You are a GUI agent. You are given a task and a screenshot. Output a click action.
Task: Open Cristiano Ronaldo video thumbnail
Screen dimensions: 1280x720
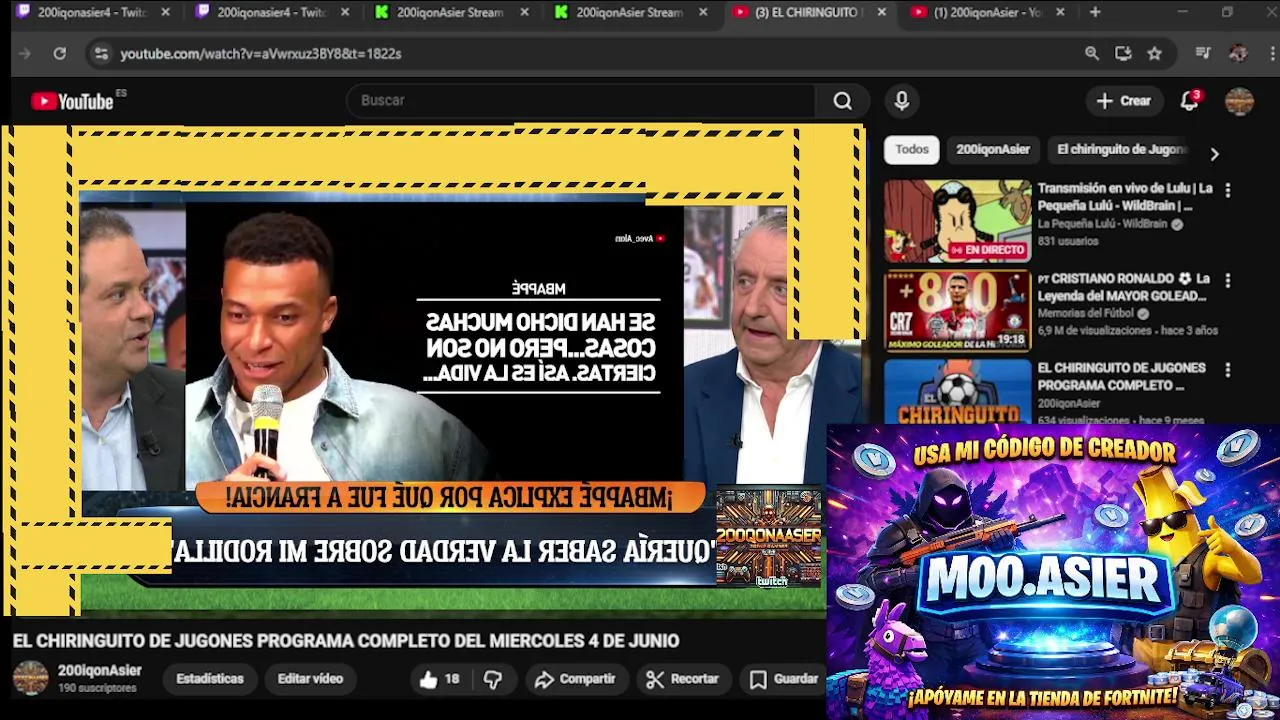(x=957, y=311)
